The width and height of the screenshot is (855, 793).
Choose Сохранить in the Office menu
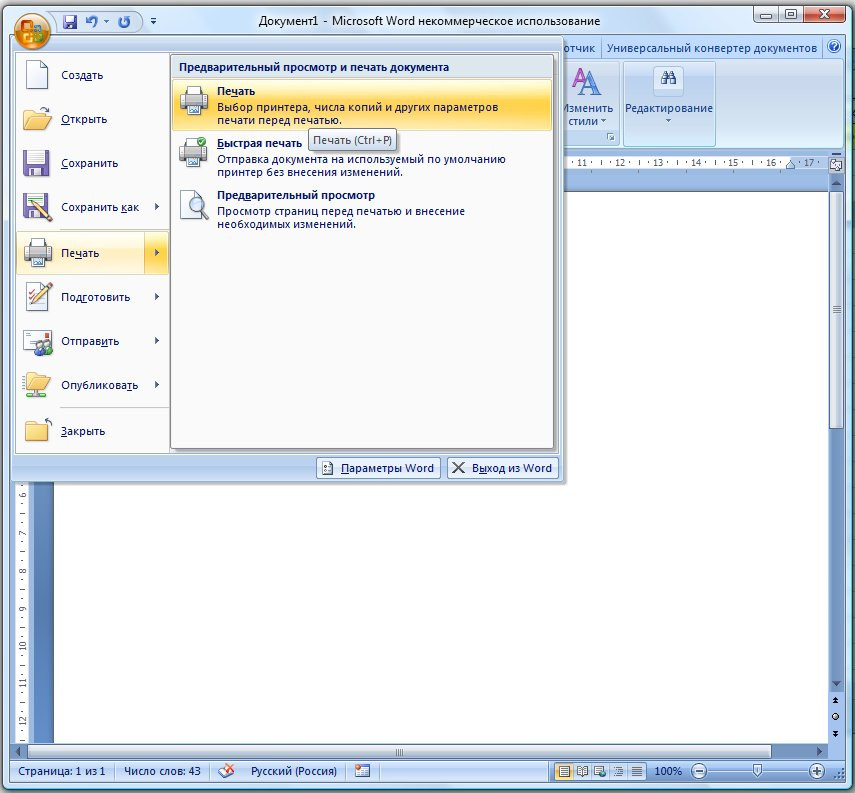point(92,163)
